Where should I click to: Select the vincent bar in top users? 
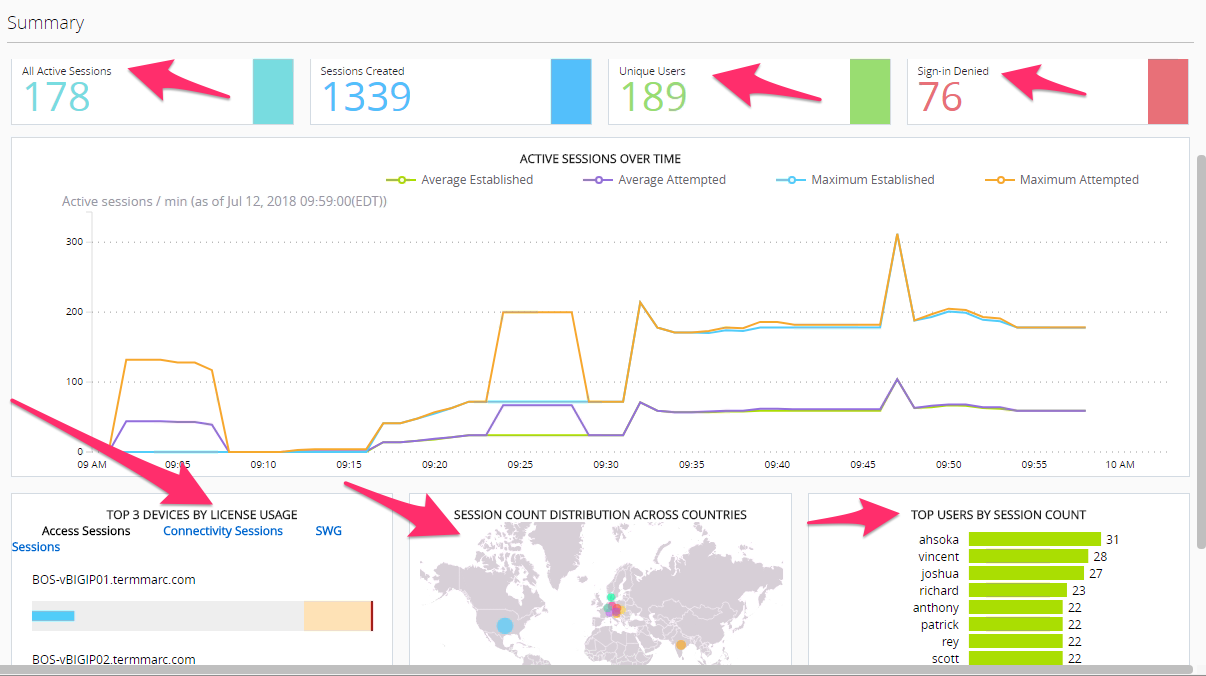click(x=1028, y=556)
